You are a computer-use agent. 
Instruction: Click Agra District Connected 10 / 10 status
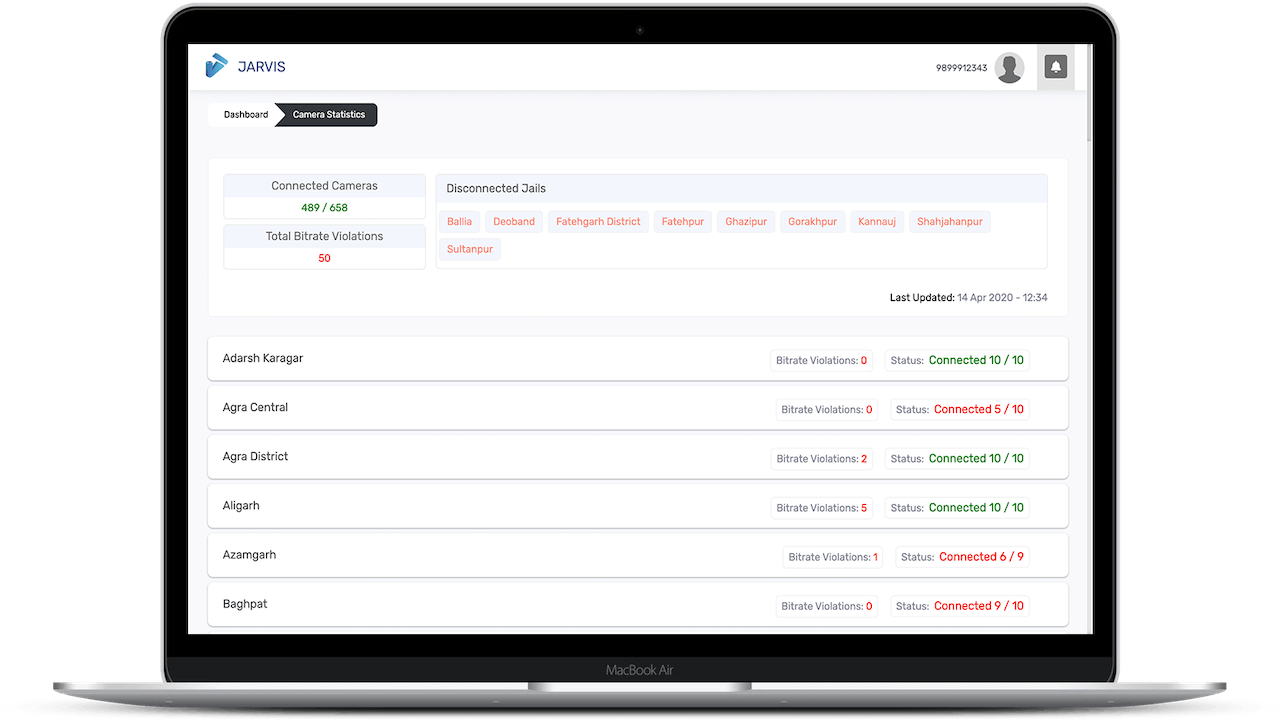point(957,458)
